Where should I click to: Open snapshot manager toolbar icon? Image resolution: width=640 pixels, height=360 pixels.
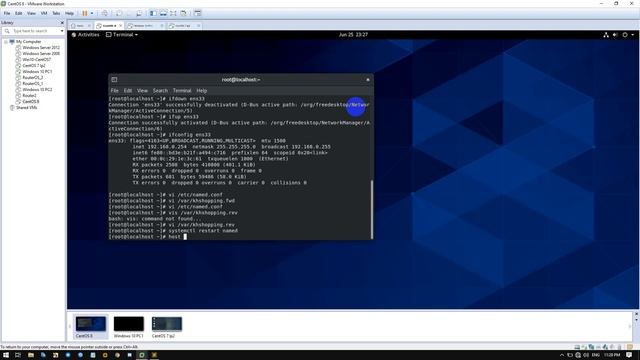139,13
